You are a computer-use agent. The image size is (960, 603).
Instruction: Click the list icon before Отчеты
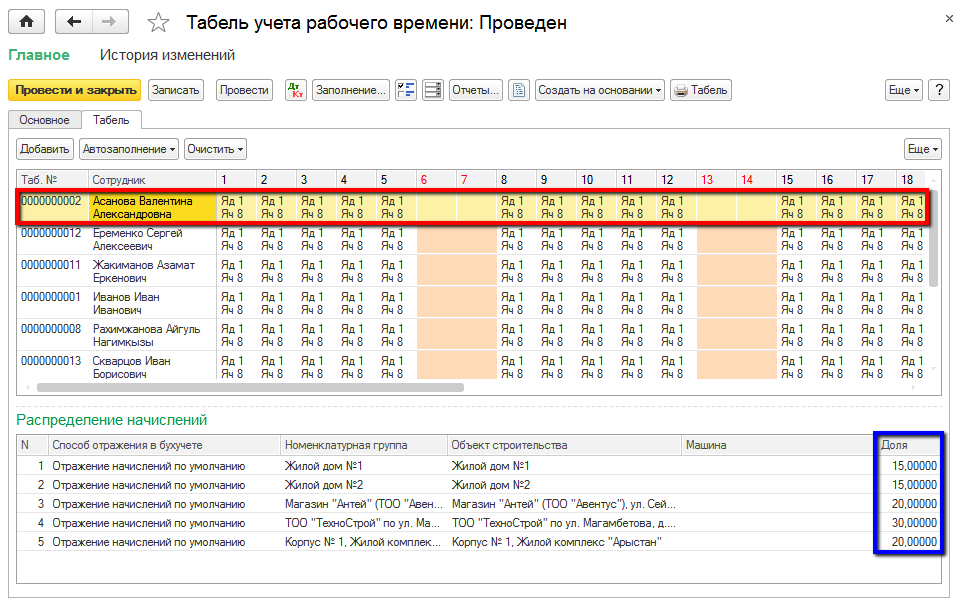(433, 90)
